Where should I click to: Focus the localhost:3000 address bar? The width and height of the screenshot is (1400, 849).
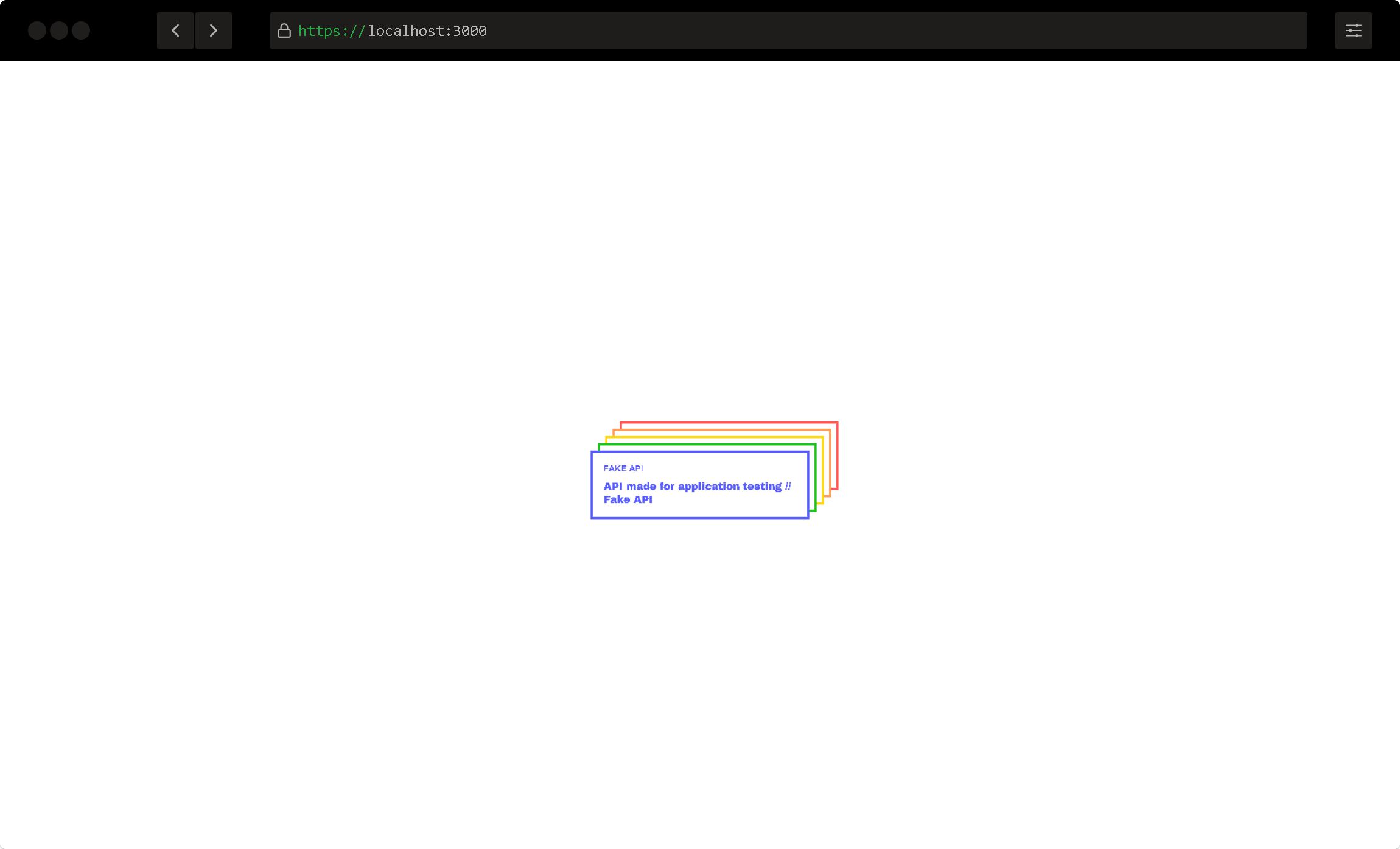point(788,30)
